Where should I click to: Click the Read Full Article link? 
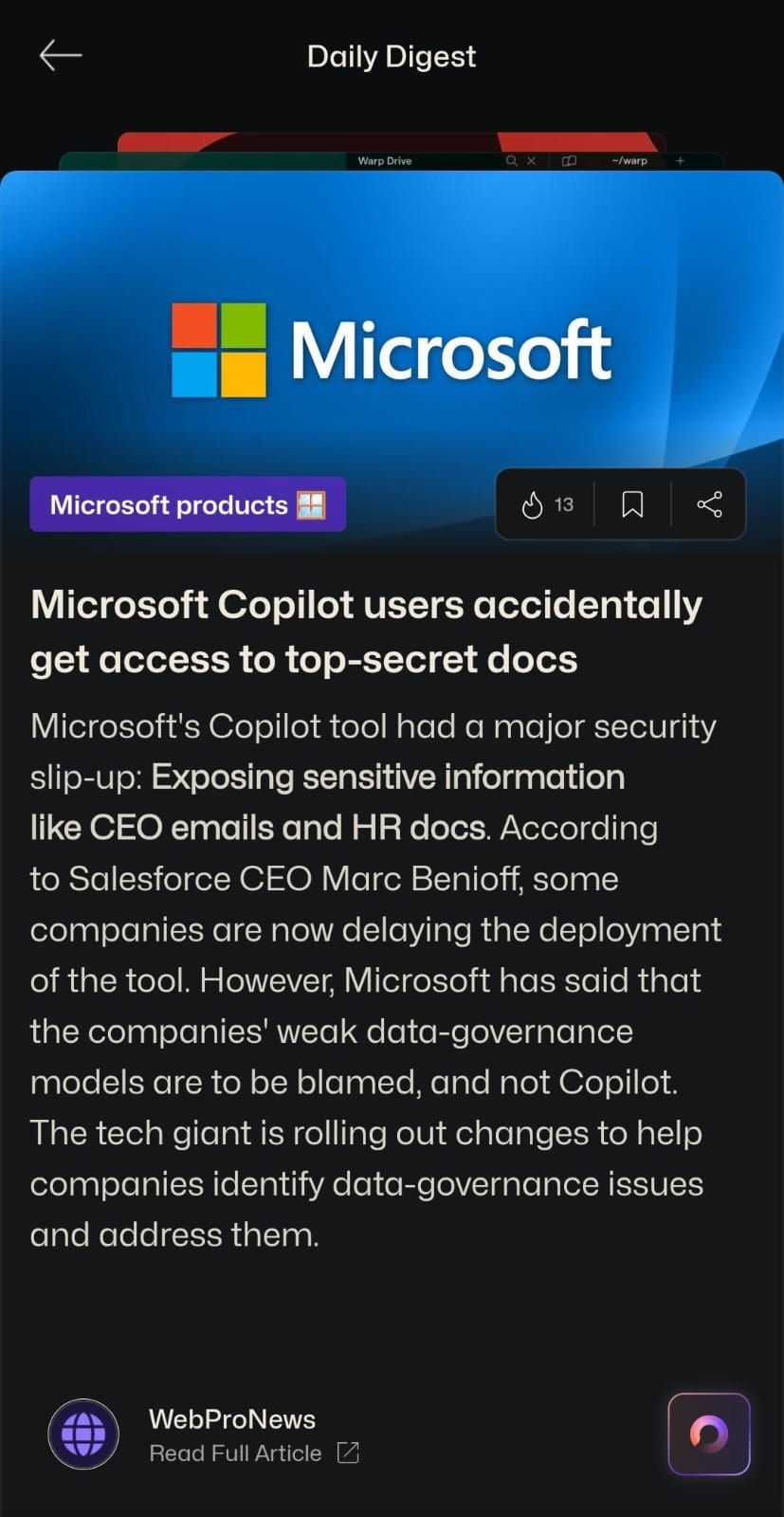pos(235,1453)
